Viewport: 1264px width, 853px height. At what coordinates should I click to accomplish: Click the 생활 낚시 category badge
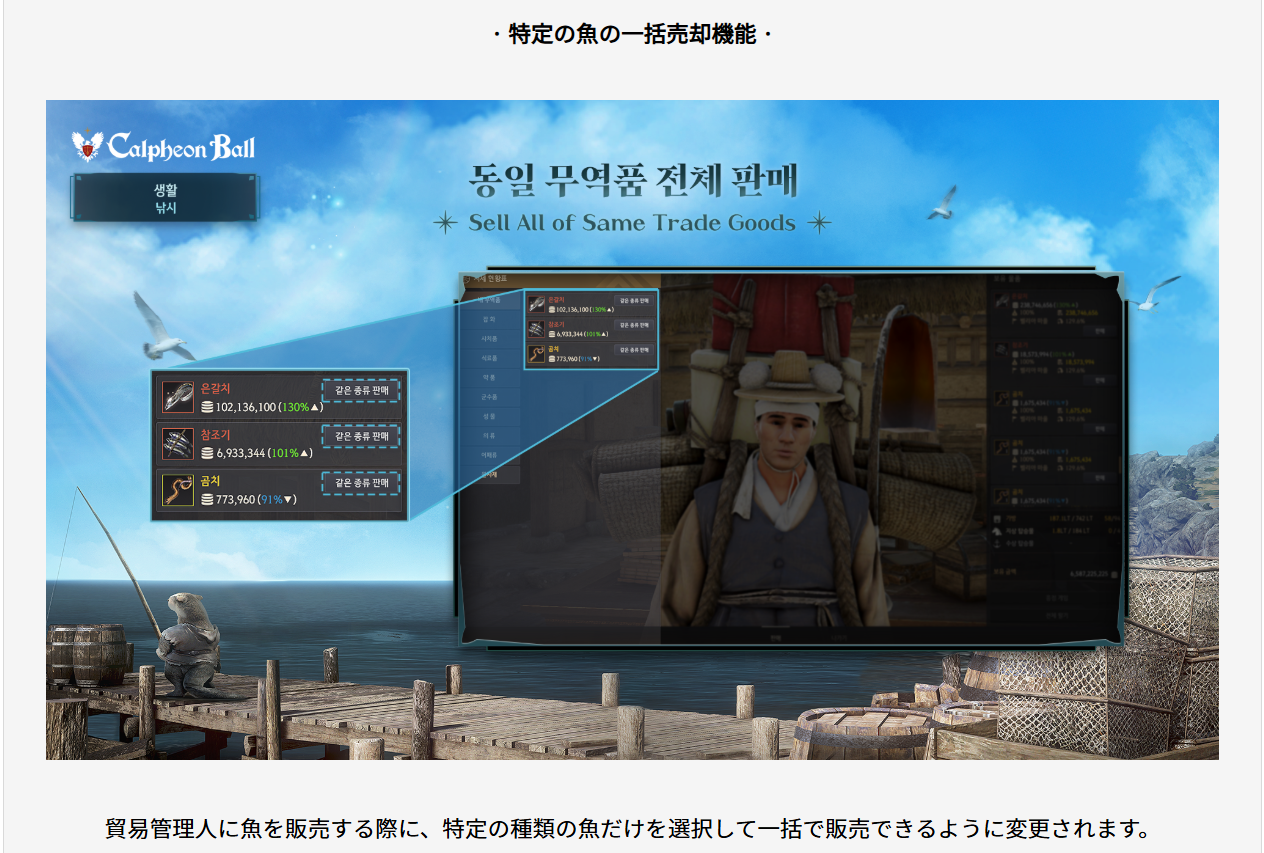pyautogui.click(x=165, y=198)
